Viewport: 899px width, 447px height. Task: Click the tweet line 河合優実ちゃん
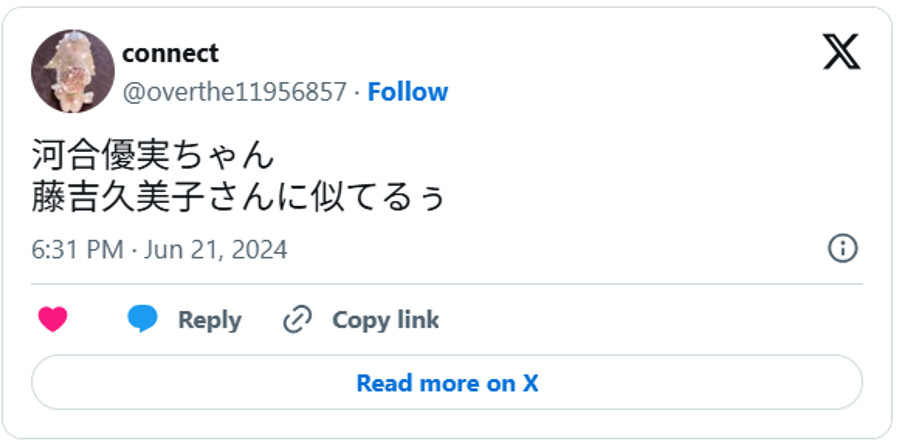point(152,155)
